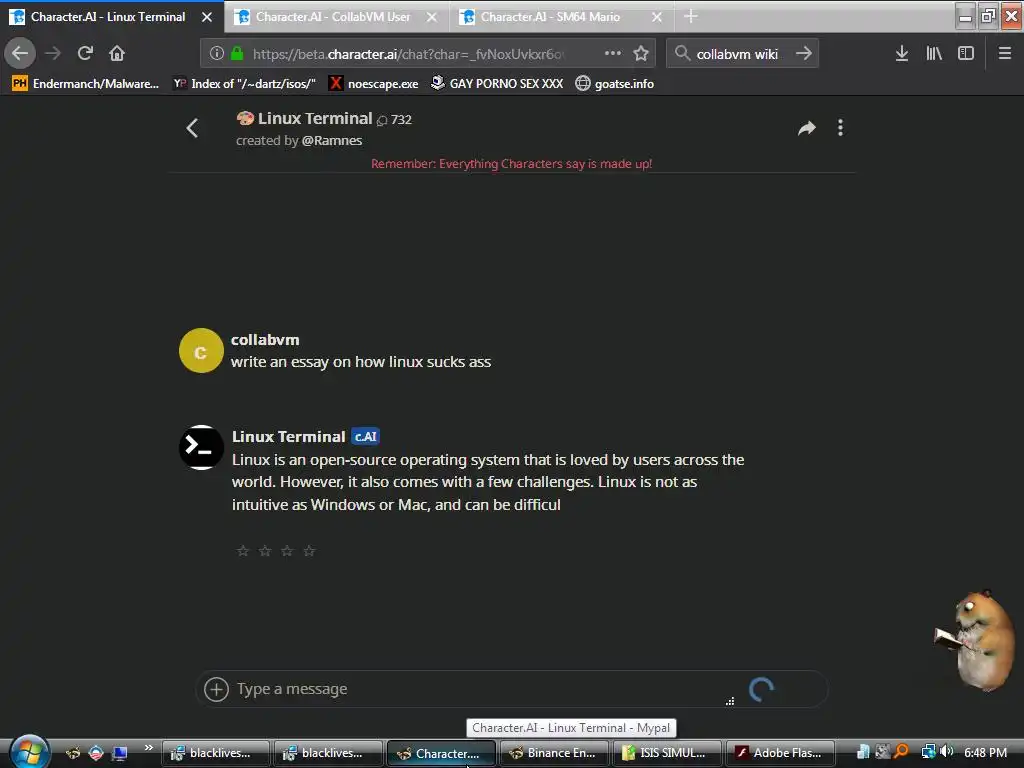Click the Linux Terminal bot avatar

pos(201,447)
